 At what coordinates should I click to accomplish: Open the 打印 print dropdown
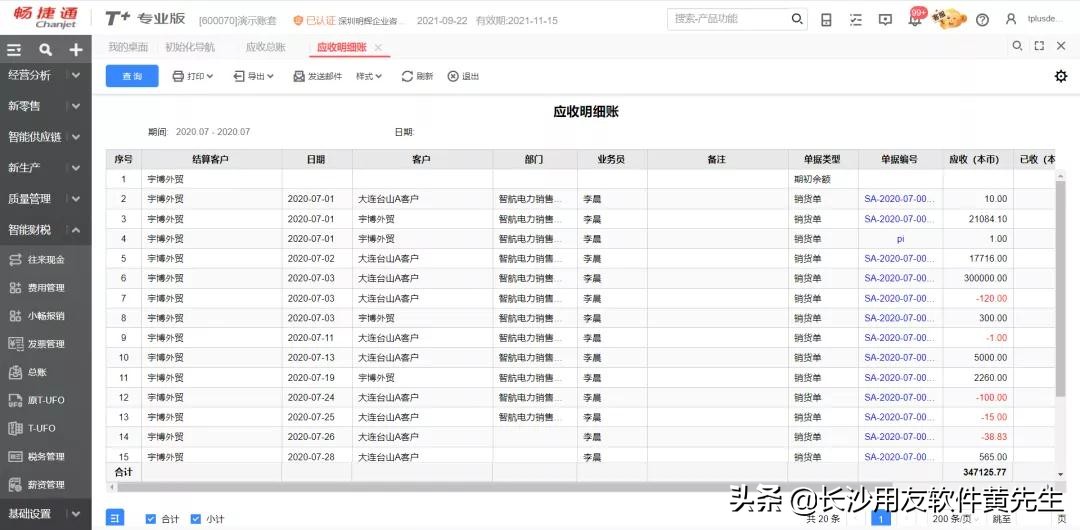tap(193, 76)
